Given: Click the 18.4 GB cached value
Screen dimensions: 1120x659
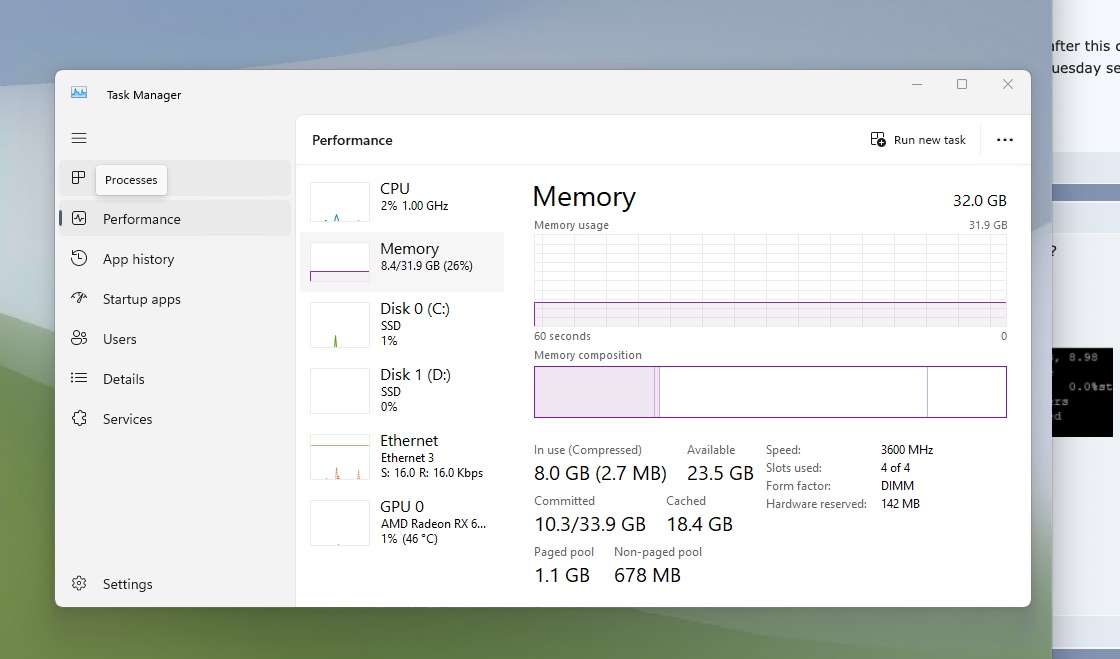Looking at the screenshot, I should 699,524.
